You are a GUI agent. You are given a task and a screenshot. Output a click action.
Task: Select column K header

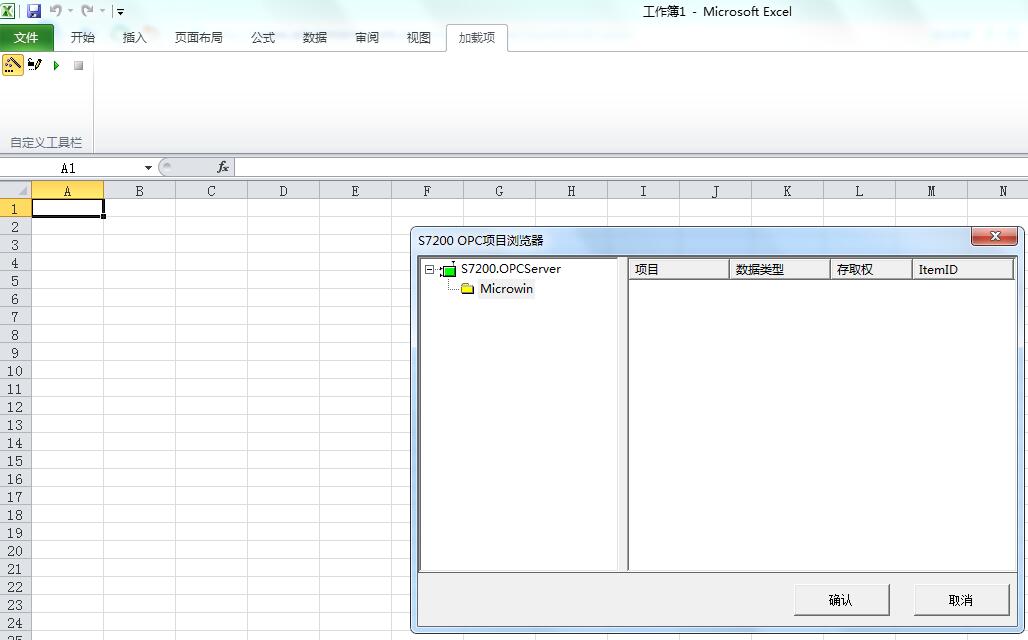[787, 191]
